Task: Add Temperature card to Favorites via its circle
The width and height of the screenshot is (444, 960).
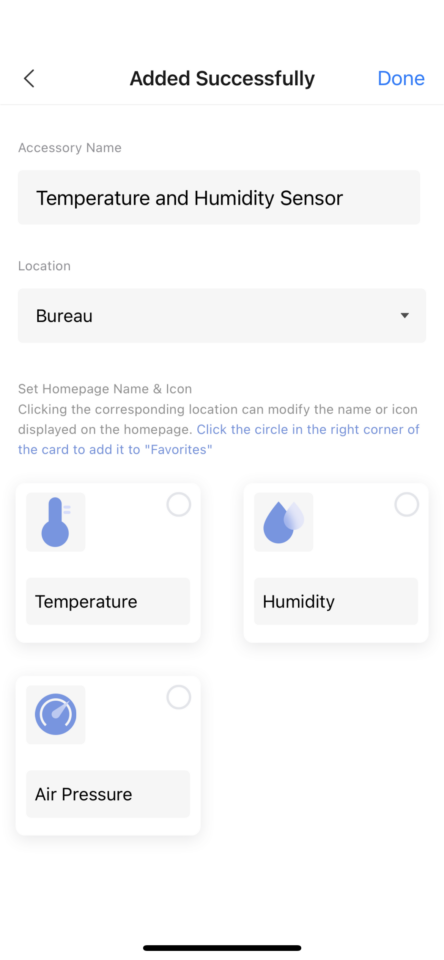Action: 179,505
